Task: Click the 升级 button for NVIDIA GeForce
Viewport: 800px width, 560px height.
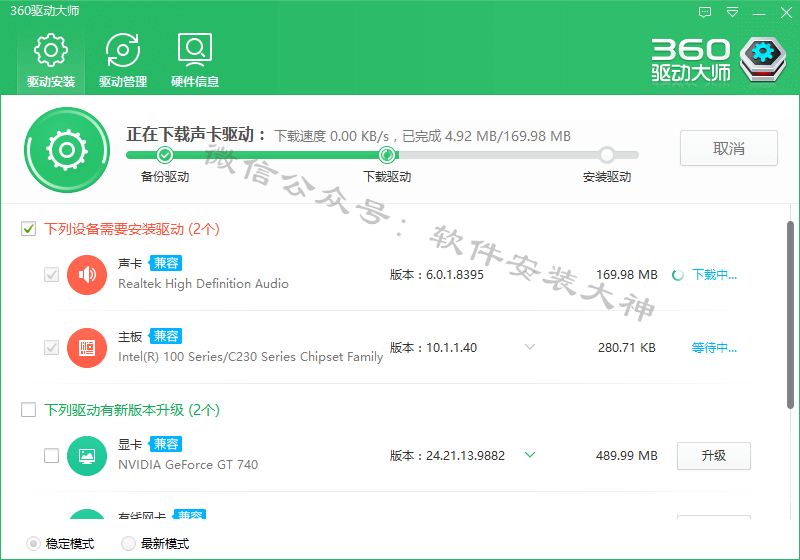Action: coord(714,455)
